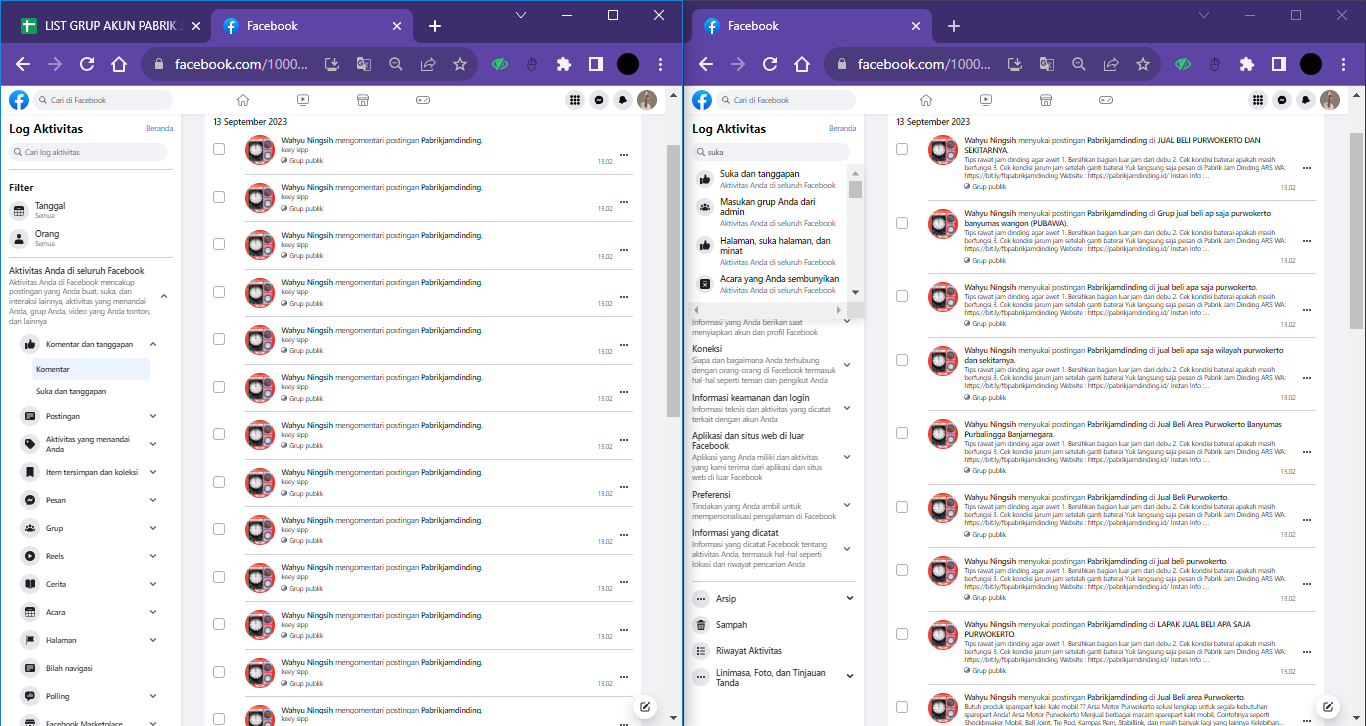Expand Item tersimpan dan koleksi section

click(x=153, y=472)
